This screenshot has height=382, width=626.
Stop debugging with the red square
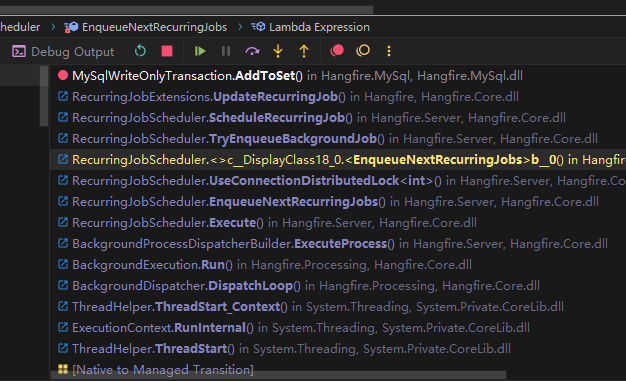point(167,51)
